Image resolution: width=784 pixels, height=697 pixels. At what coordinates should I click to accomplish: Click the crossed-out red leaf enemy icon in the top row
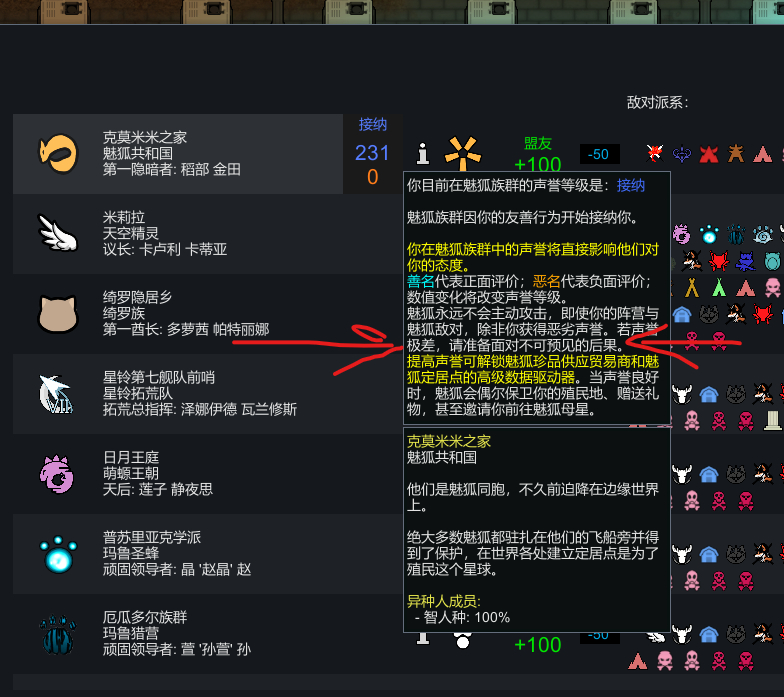point(655,154)
